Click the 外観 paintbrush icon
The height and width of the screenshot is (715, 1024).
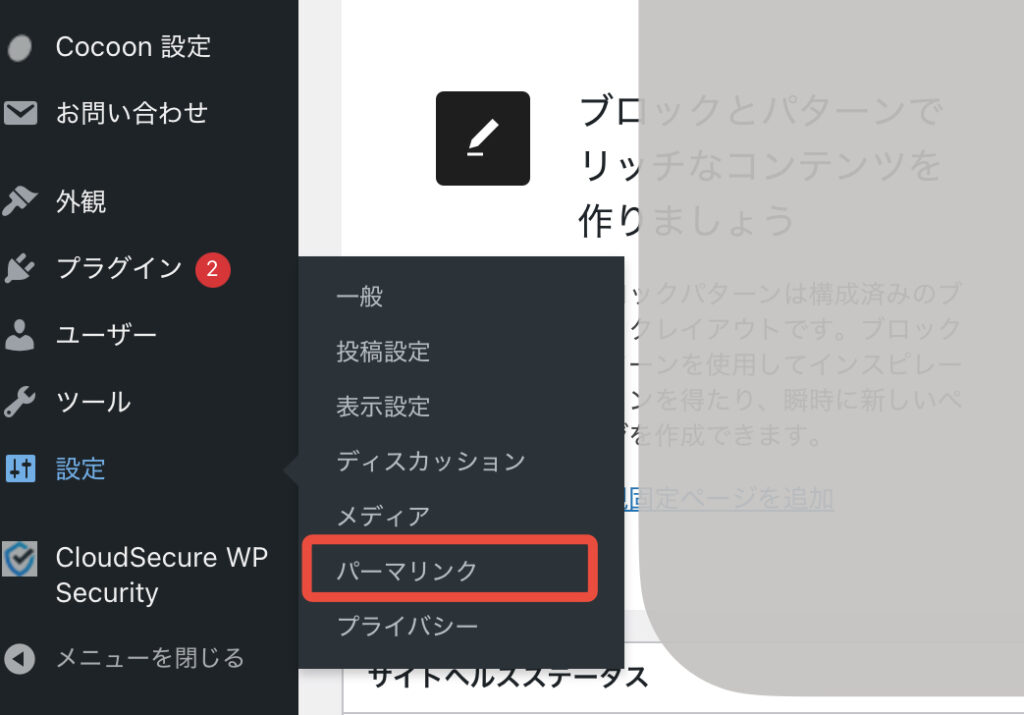pos(19,201)
